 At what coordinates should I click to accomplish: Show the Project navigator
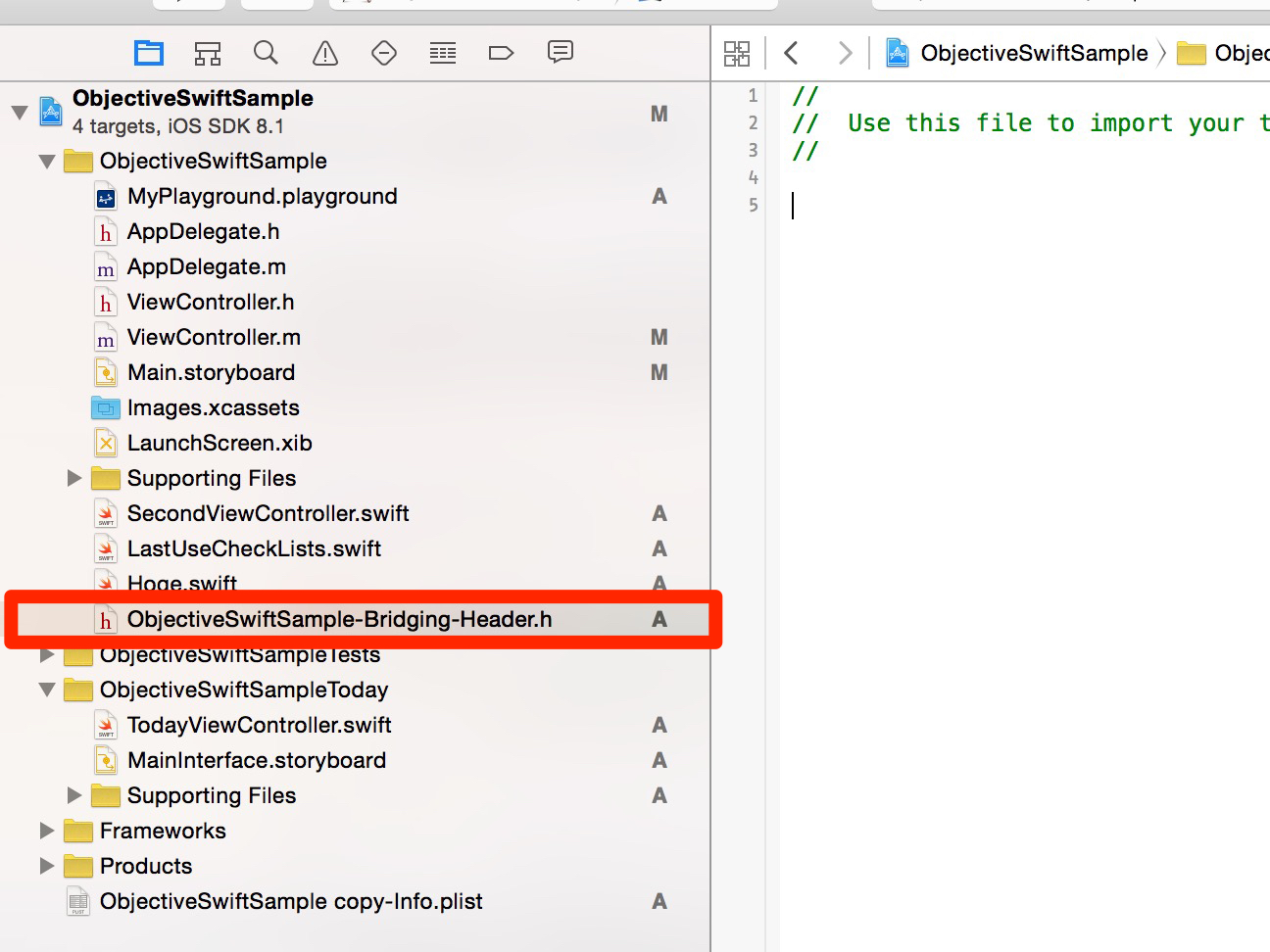click(x=149, y=53)
